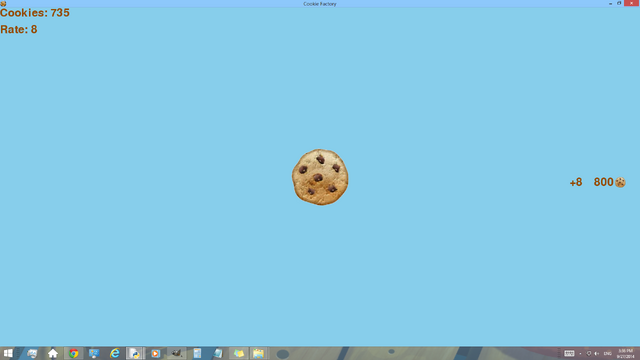Click the small cookie icon next to 800
640x360 pixels.
(x=620, y=182)
